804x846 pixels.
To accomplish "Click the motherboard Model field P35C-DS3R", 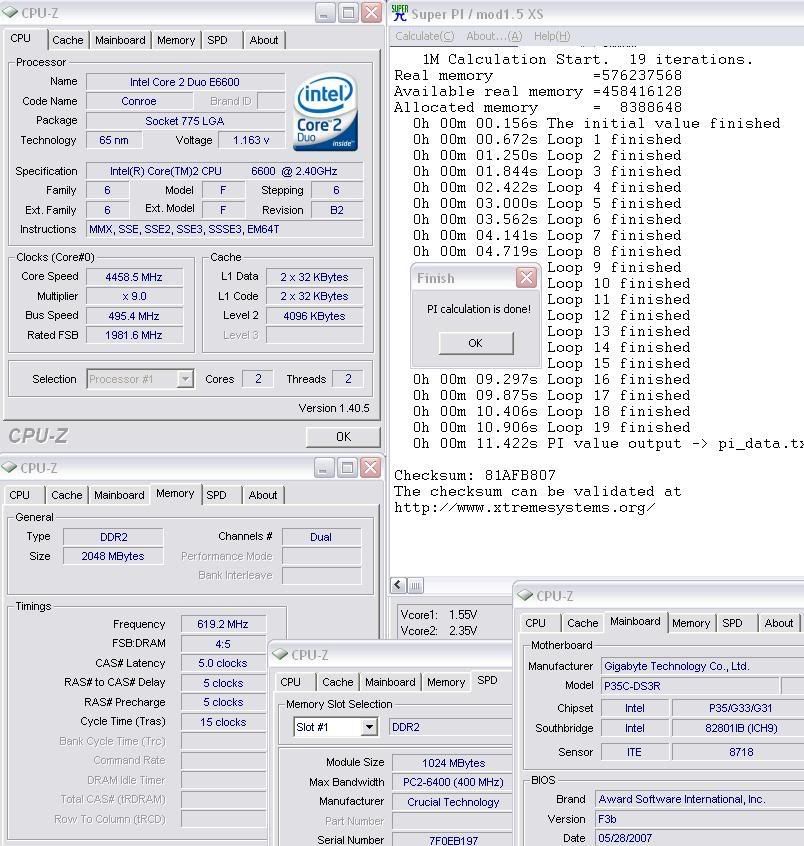I will 690,686.
